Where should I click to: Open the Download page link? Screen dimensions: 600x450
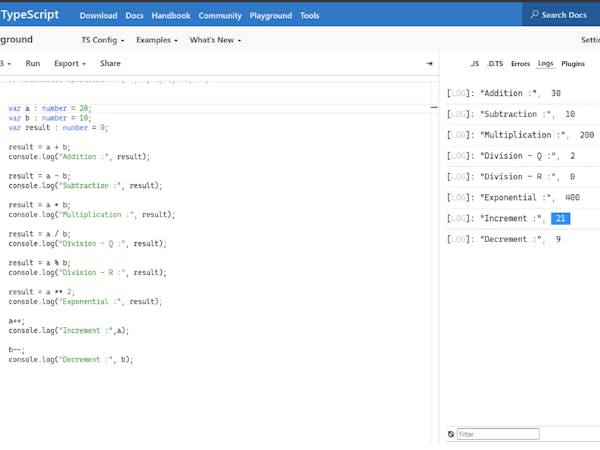tap(98, 16)
